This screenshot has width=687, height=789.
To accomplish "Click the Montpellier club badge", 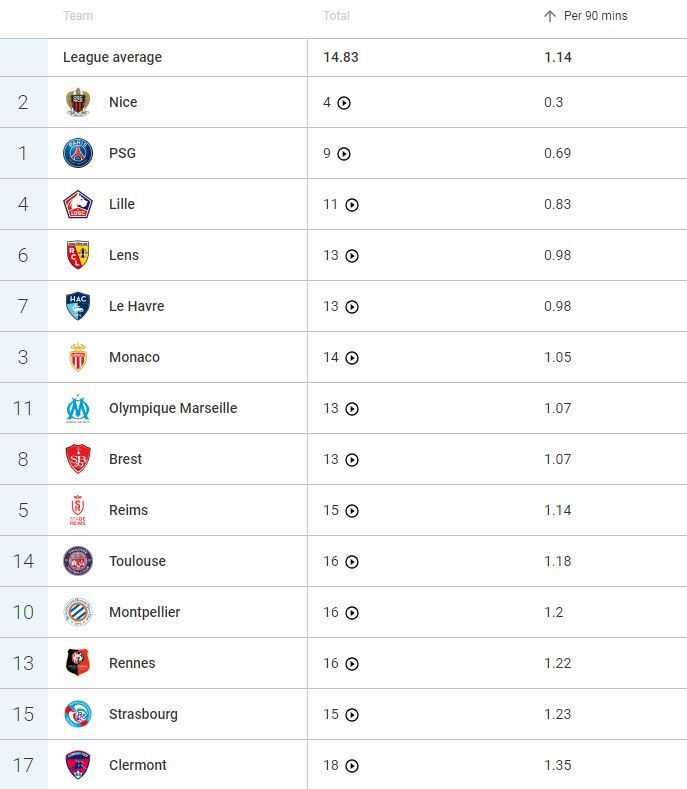I will [x=78, y=612].
